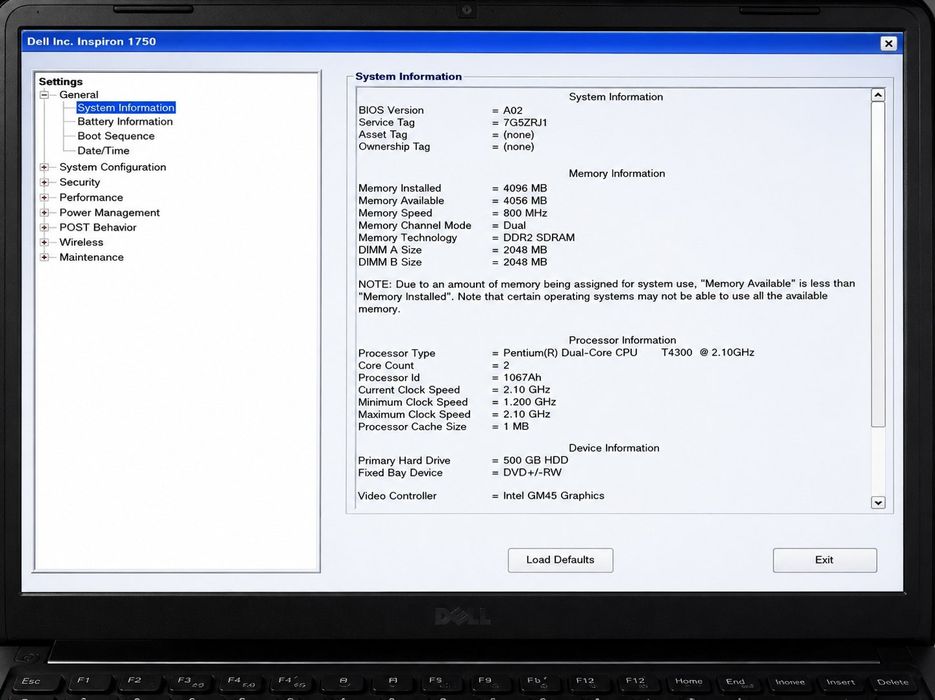Click the Memory Installed value 4096 MB

point(525,188)
